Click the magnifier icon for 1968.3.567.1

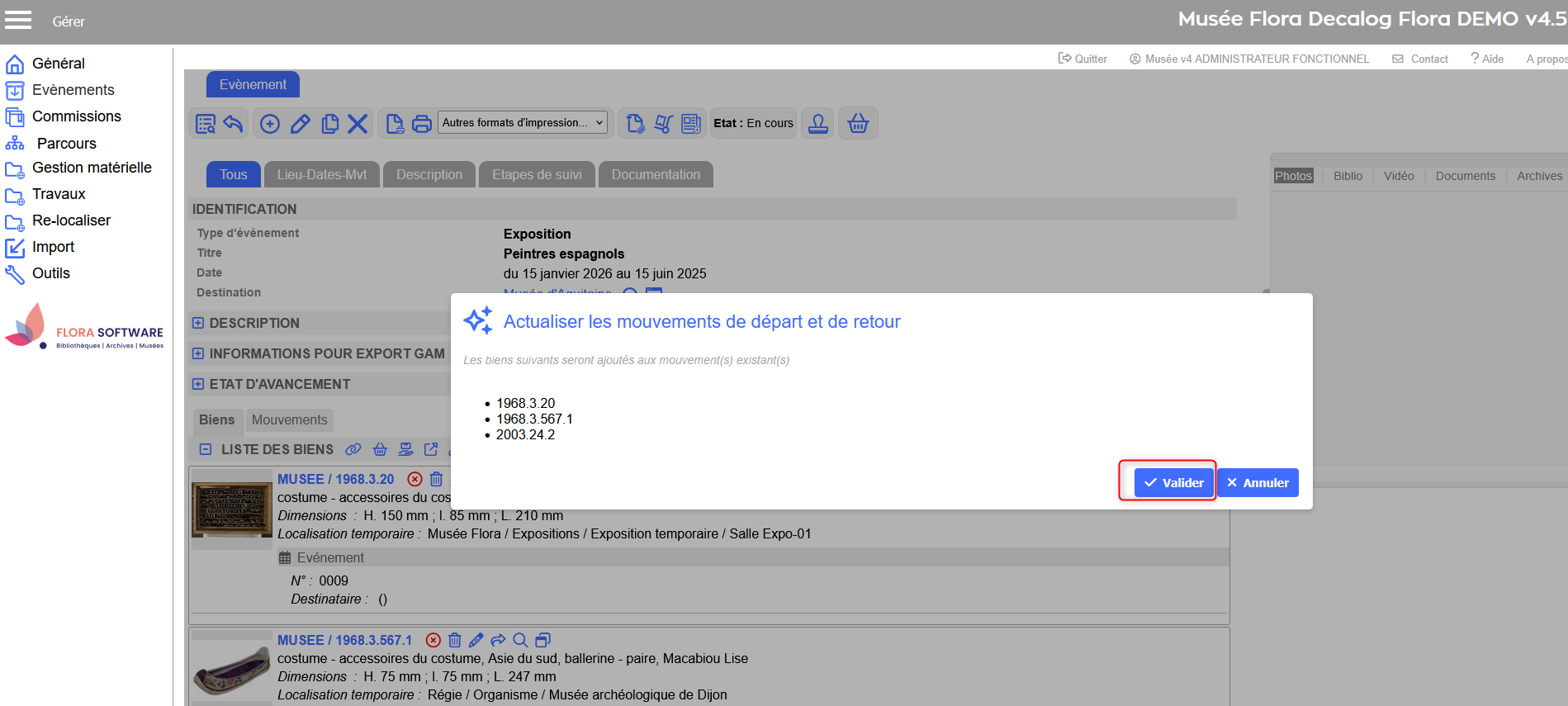coord(520,640)
